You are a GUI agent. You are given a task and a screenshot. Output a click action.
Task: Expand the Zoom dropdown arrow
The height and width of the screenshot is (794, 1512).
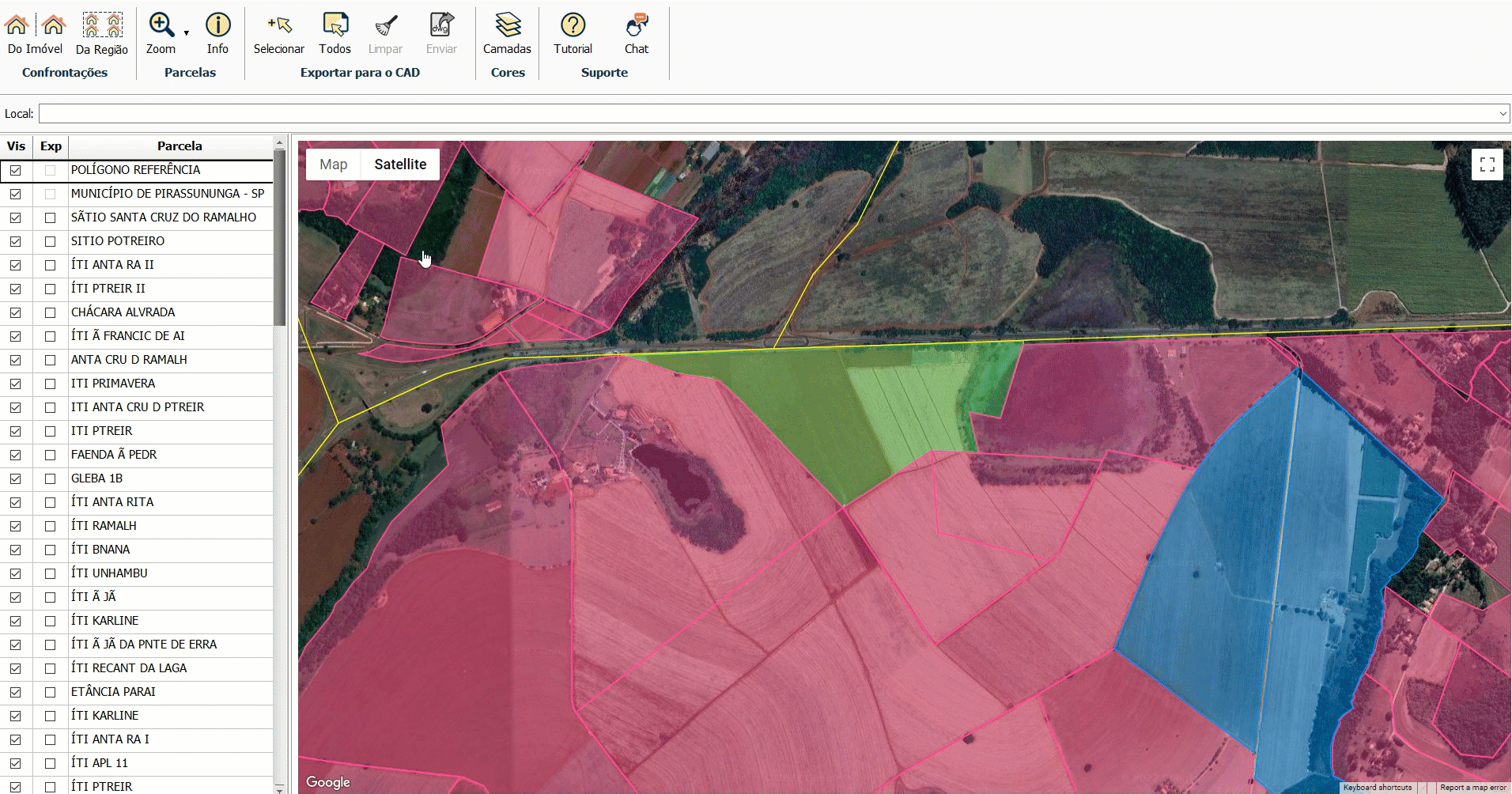(187, 33)
